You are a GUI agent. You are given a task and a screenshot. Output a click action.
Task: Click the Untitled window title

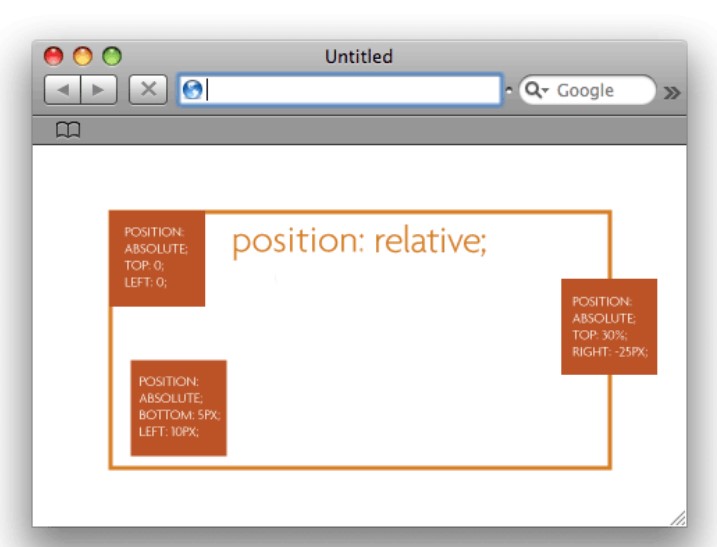pyautogui.click(x=359, y=57)
